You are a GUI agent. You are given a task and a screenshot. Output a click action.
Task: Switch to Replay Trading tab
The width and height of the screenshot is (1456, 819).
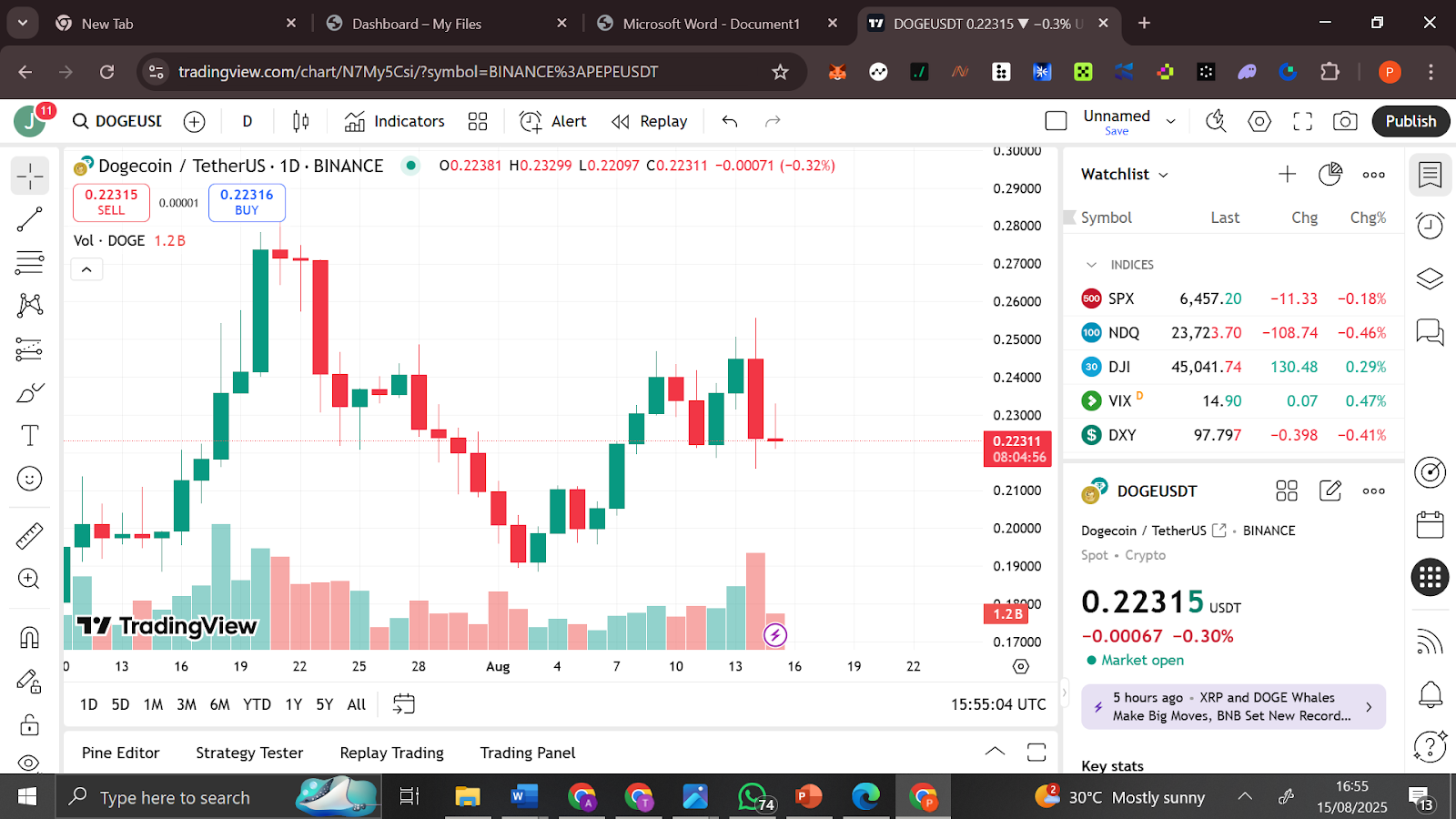392,753
